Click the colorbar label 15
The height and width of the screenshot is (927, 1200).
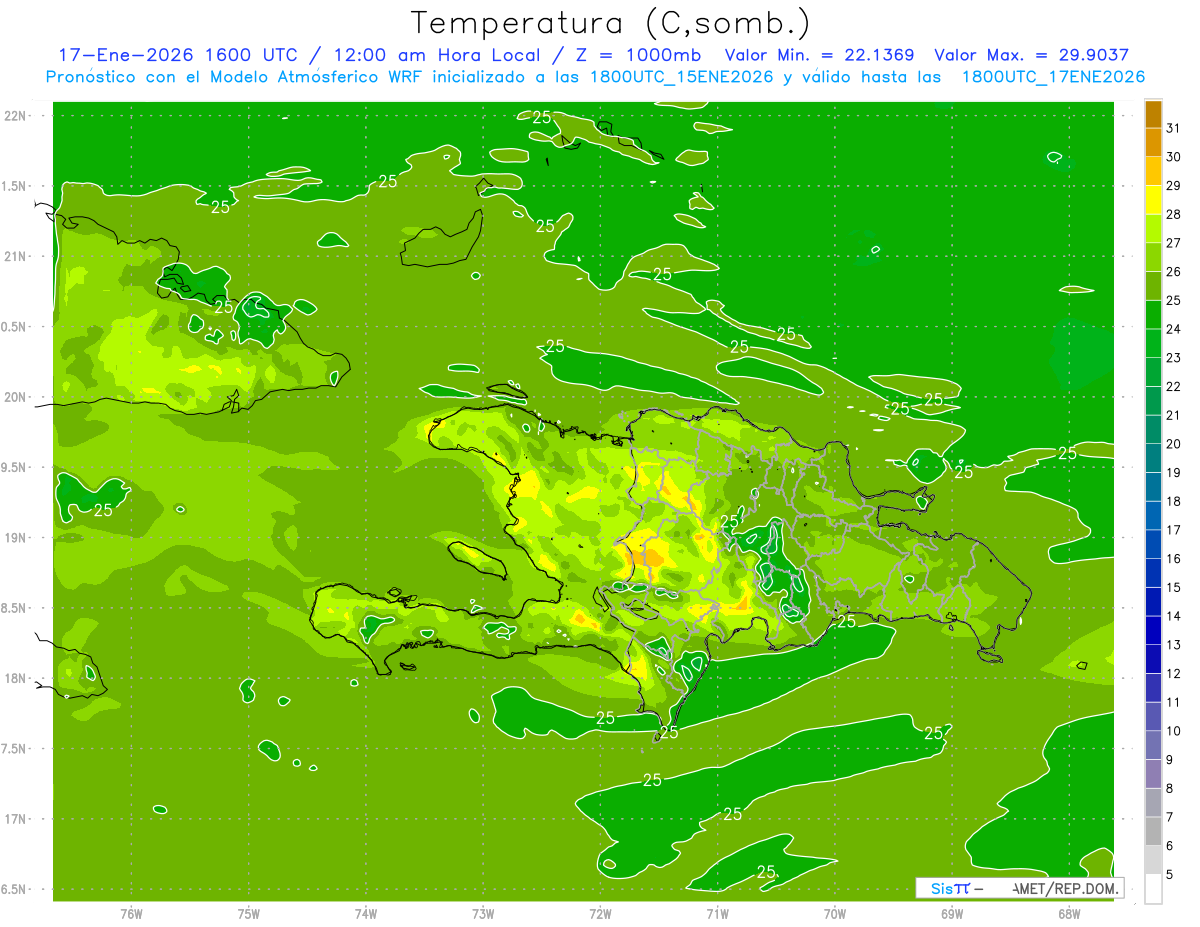point(1174,587)
